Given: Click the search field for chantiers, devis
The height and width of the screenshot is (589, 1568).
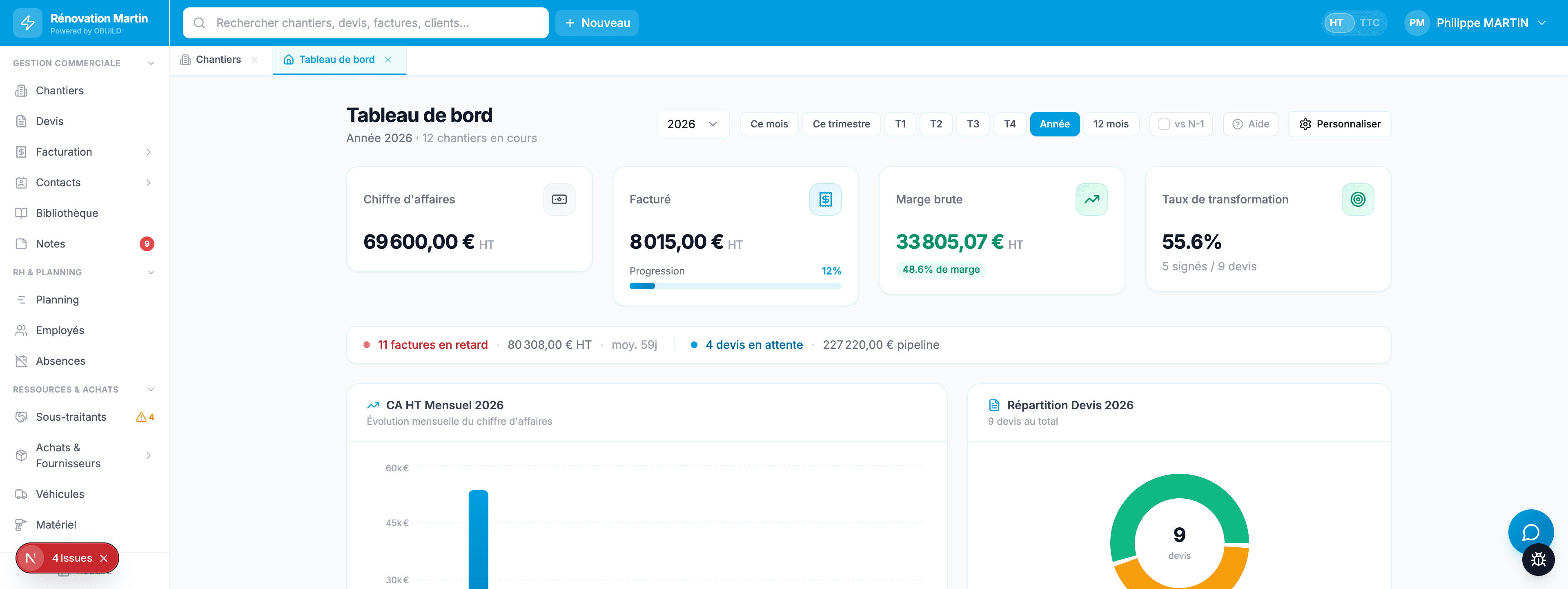Looking at the screenshot, I should pyautogui.click(x=365, y=23).
